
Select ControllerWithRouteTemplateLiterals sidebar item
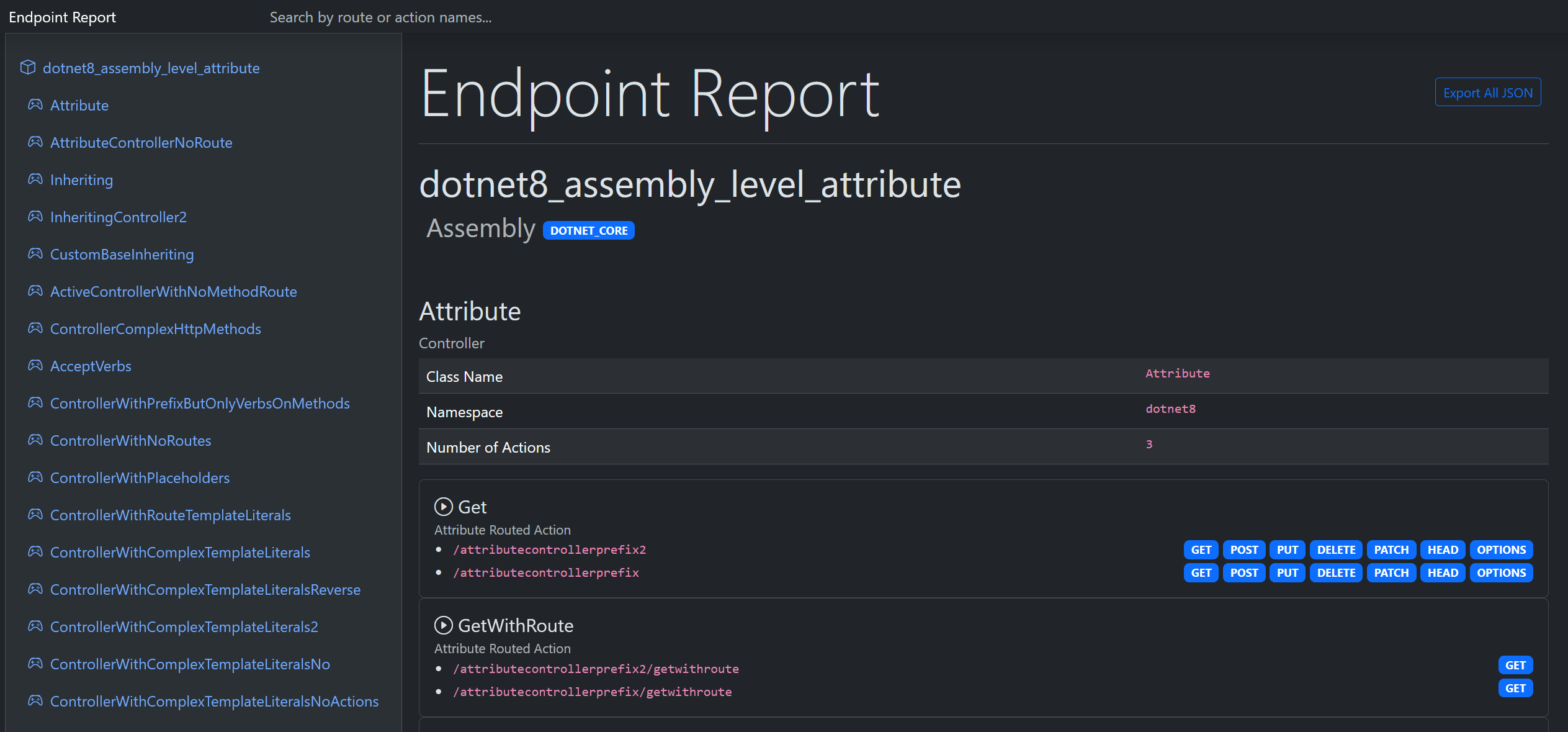point(170,515)
